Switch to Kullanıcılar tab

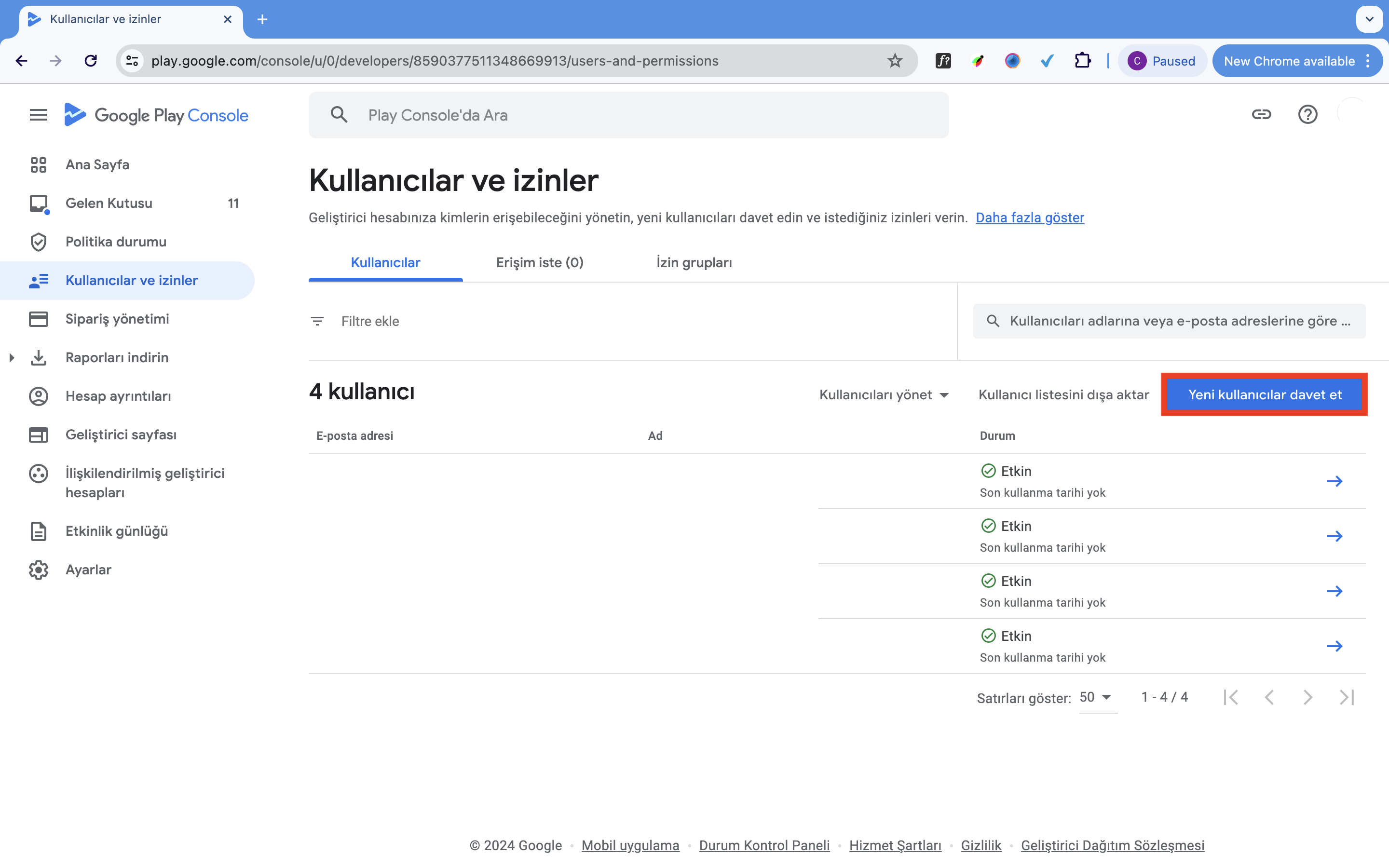pyautogui.click(x=386, y=262)
